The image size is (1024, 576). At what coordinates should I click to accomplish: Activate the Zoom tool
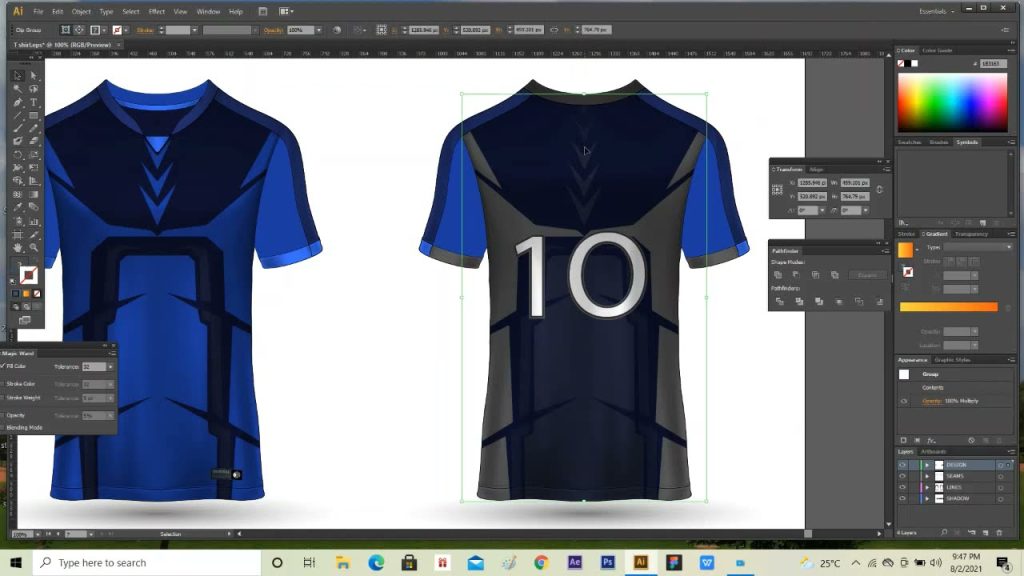coord(33,248)
